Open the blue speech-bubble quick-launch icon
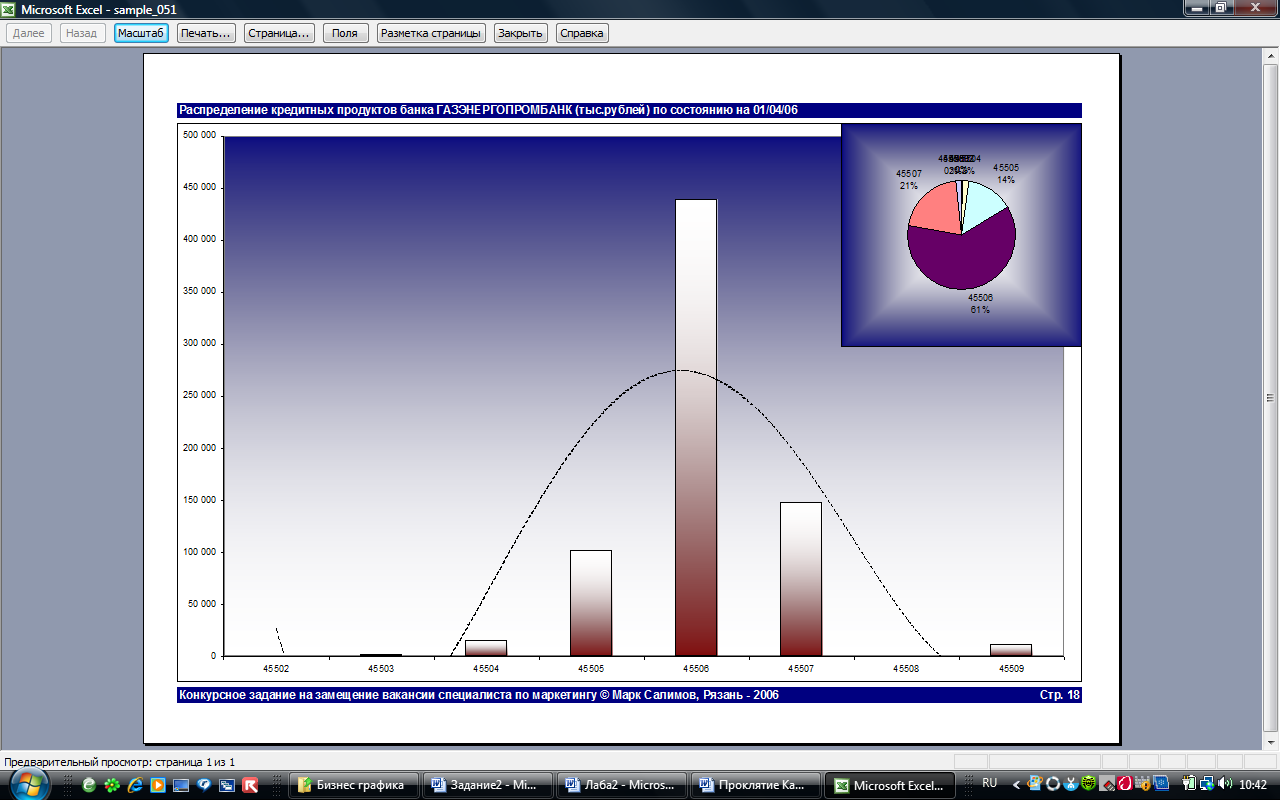 [204, 785]
